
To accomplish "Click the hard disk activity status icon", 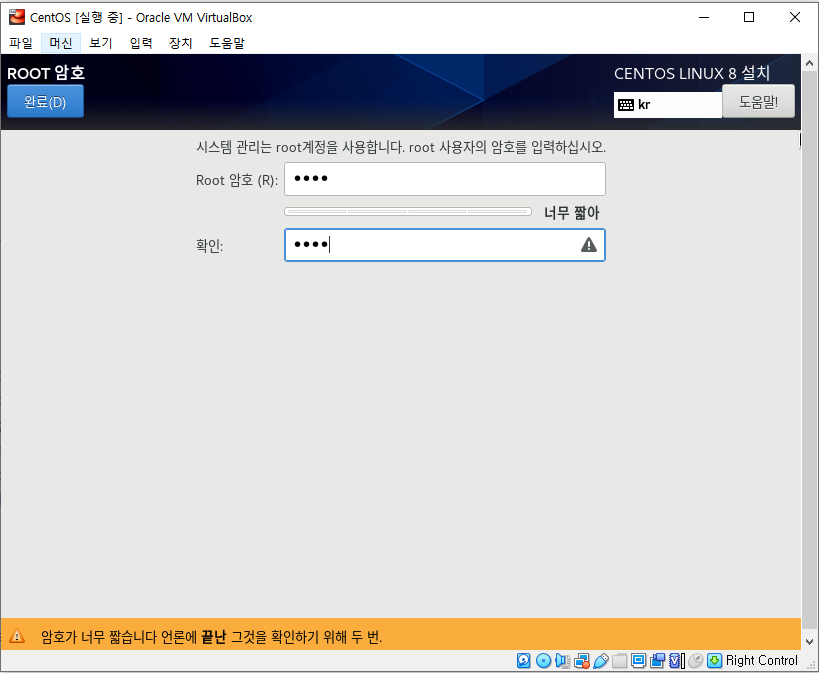I will click(524, 660).
